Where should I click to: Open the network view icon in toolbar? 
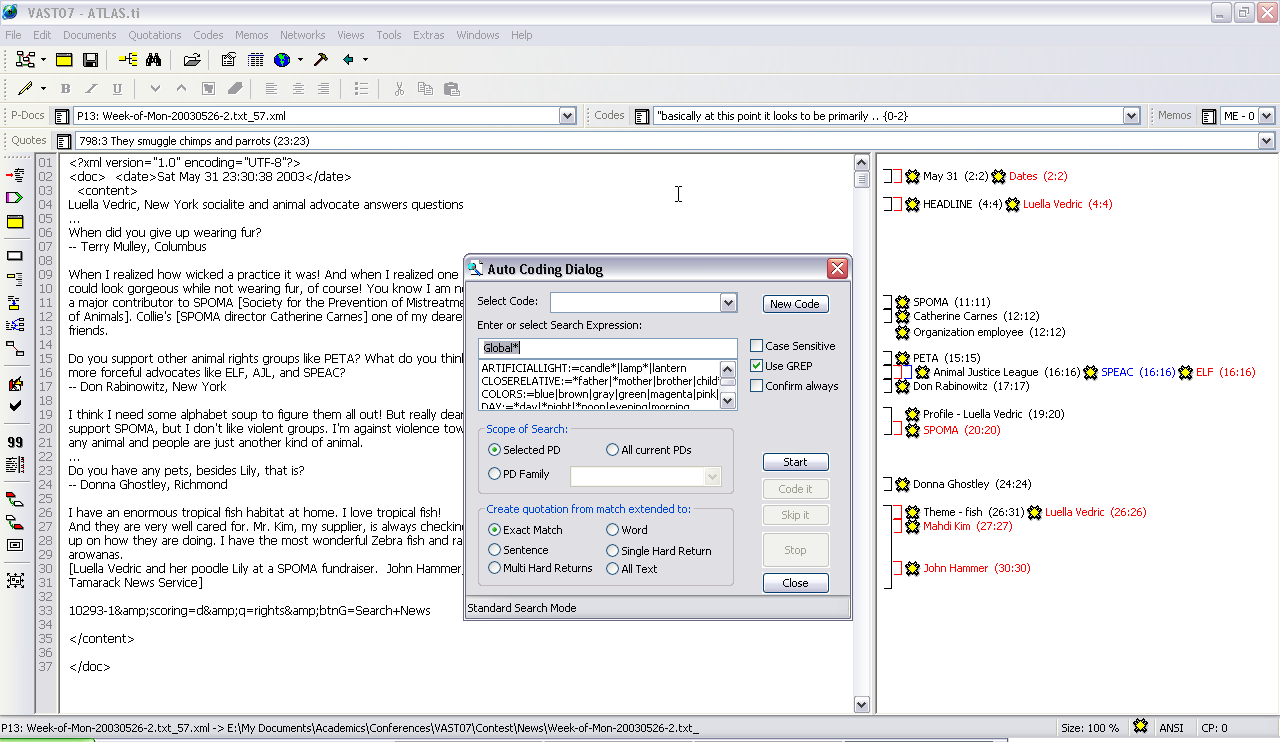[24, 60]
